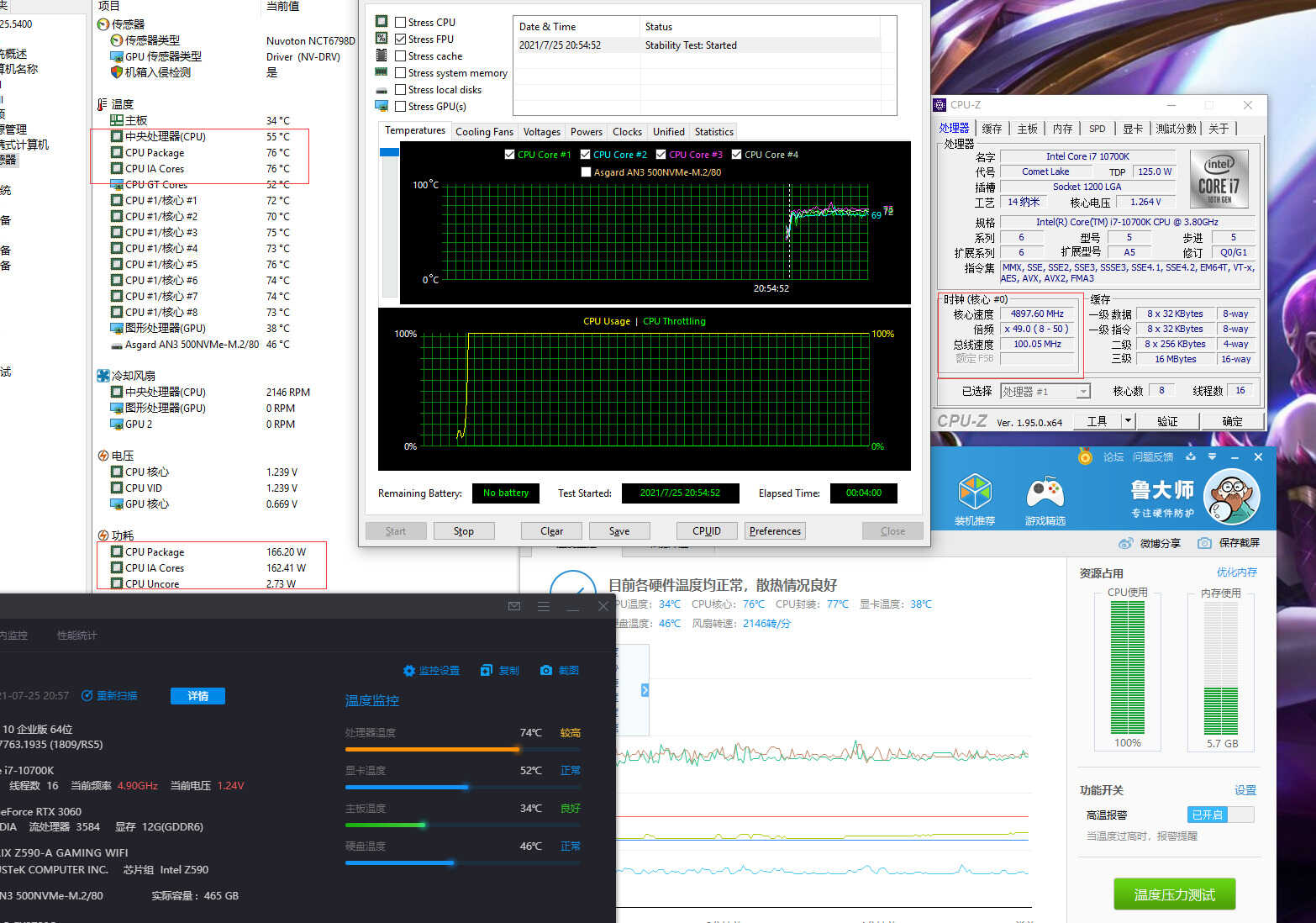Screen dimensions: 1316x923
Task: Click the CPUID button
Action: click(707, 531)
